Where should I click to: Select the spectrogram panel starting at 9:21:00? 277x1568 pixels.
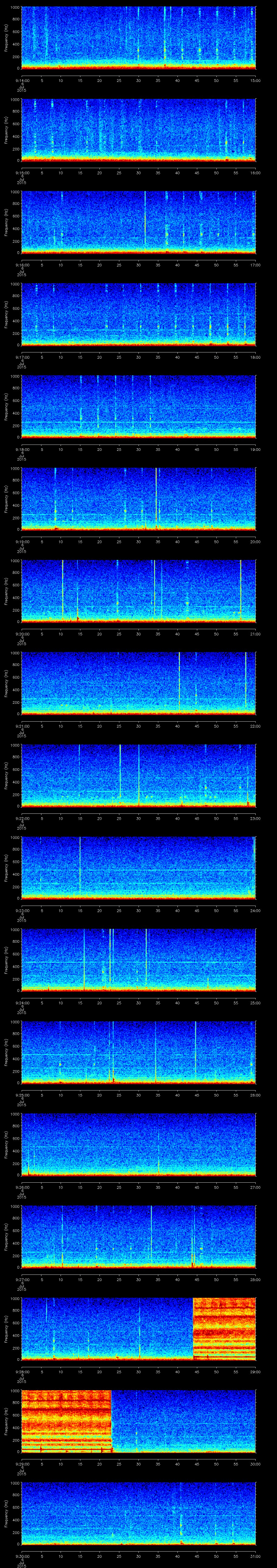pos(138,683)
